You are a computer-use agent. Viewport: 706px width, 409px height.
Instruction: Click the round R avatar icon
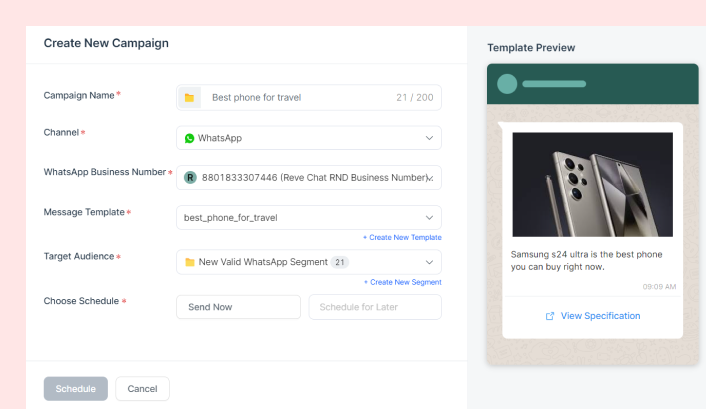click(x=190, y=177)
